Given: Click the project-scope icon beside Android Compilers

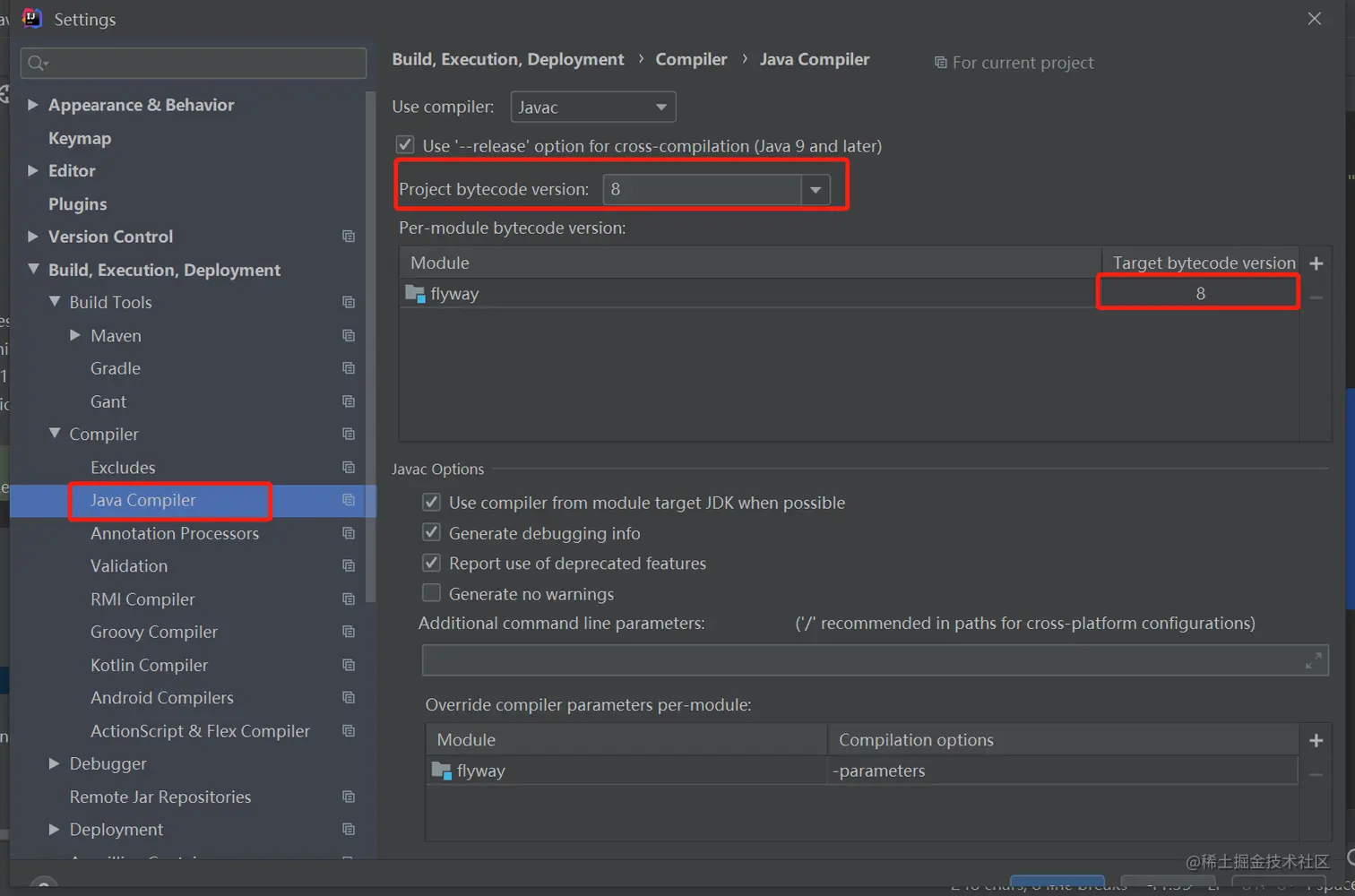Looking at the screenshot, I should (349, 698).
